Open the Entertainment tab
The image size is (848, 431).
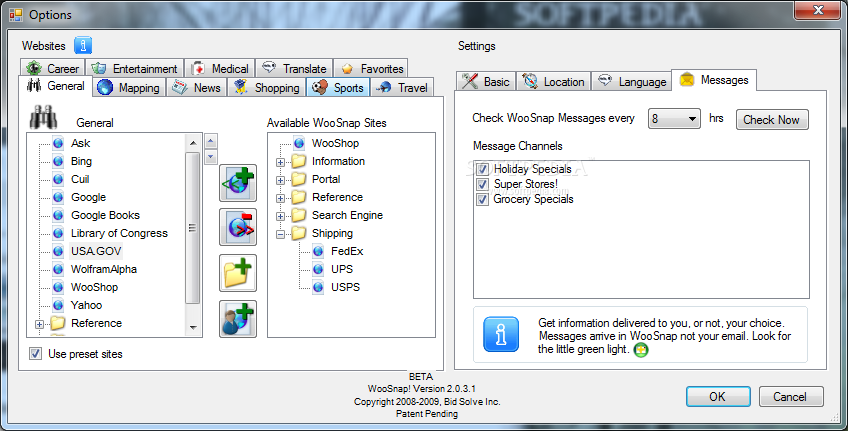135,69
